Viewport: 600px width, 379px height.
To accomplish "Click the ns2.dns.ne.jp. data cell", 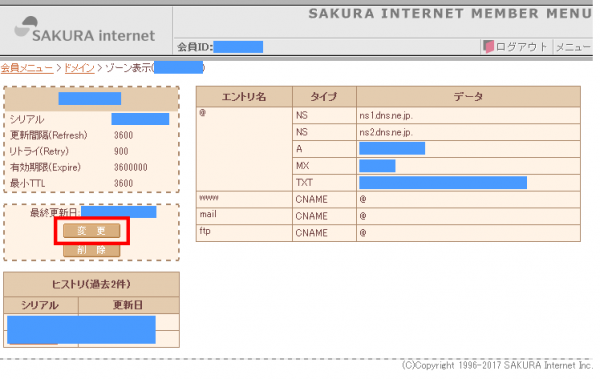I will 468,132.
